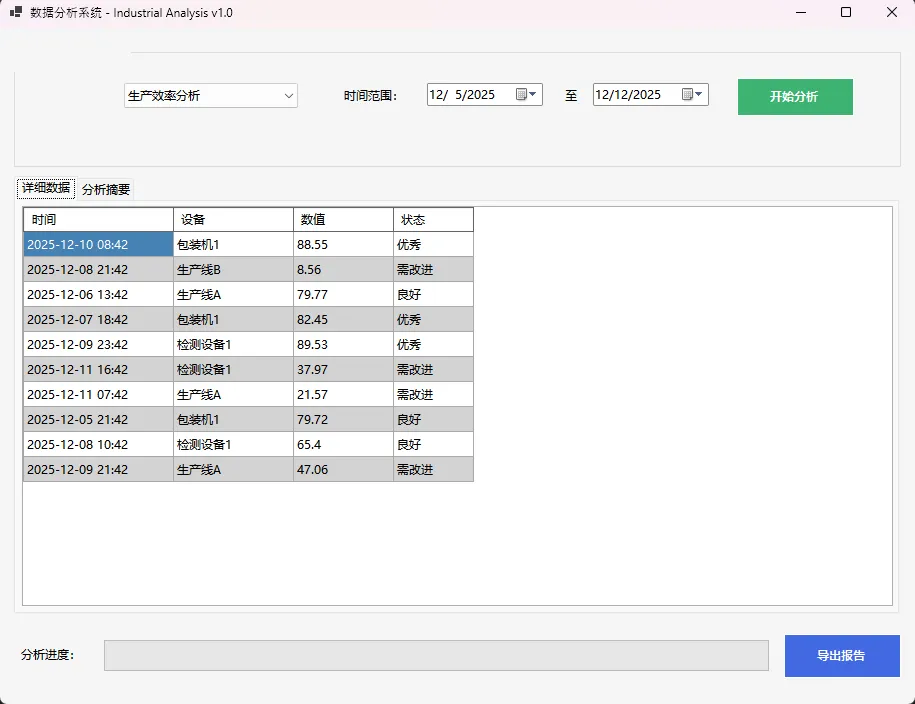Click the end date field 12/12/2025
The image size is (915, 704).
634,95
